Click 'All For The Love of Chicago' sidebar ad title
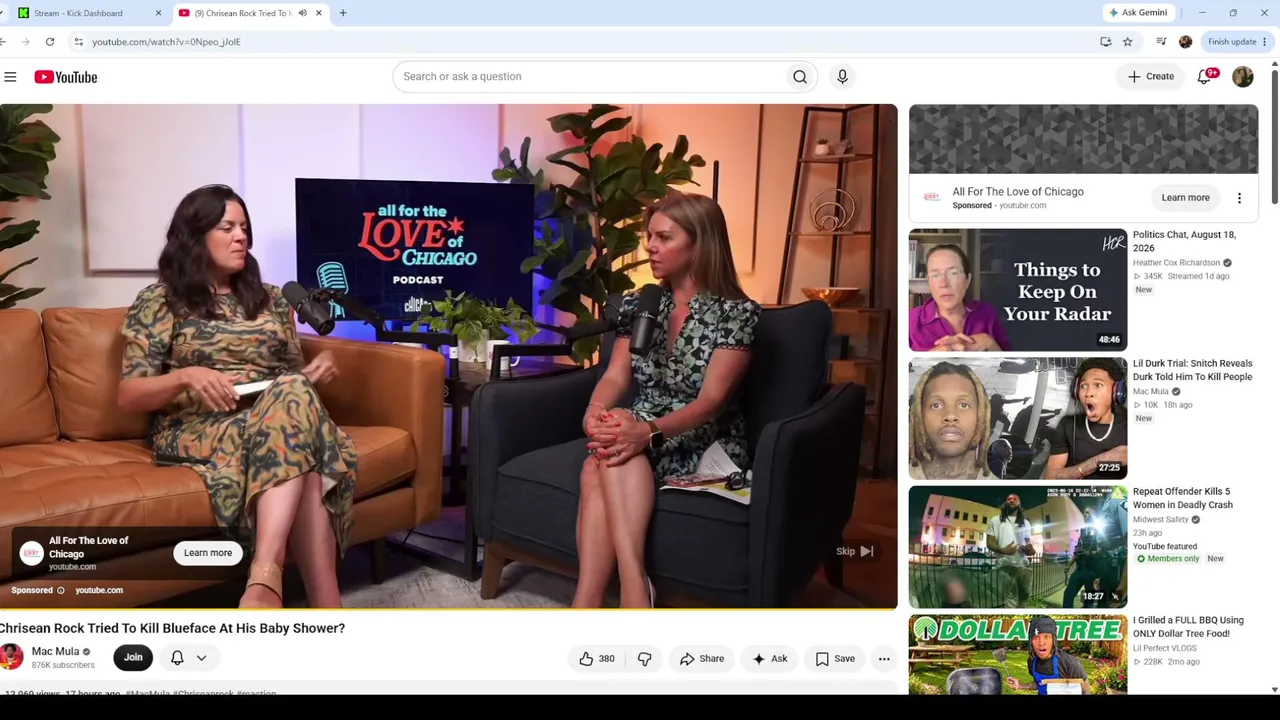The image size is (1280, 720). 1018,192
